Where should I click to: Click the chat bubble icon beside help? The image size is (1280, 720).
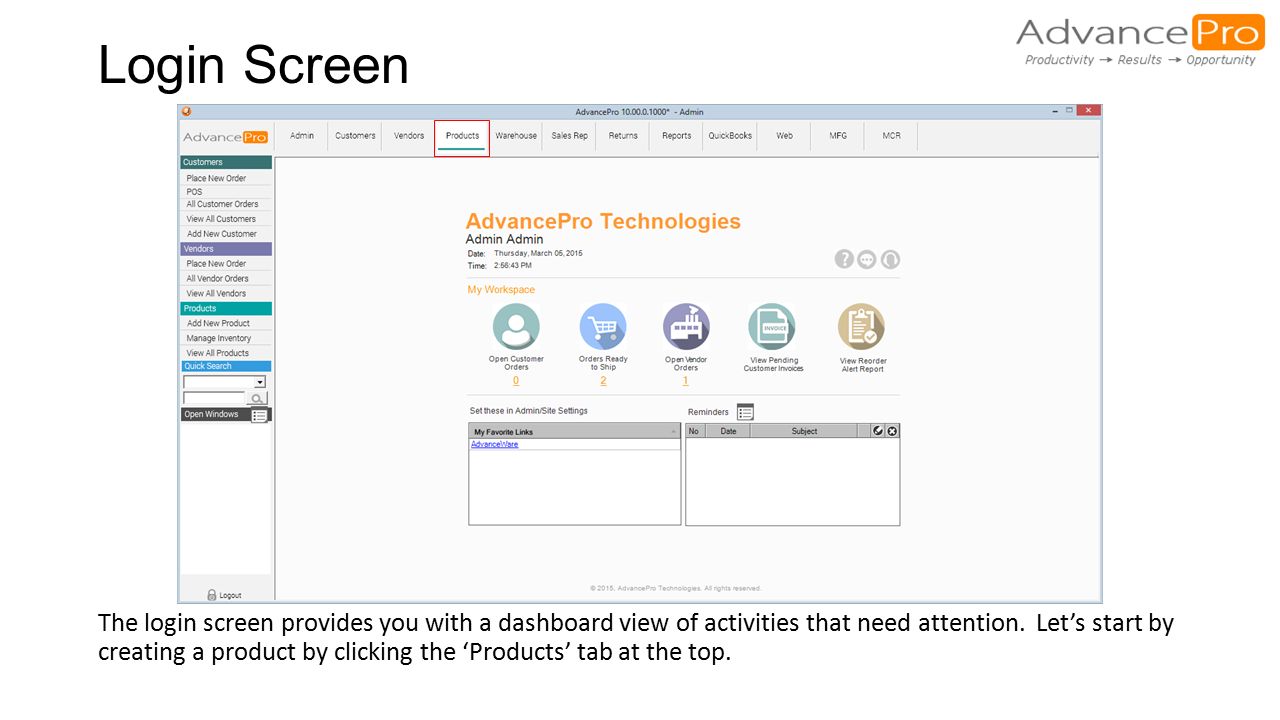[x=867, y=259]
